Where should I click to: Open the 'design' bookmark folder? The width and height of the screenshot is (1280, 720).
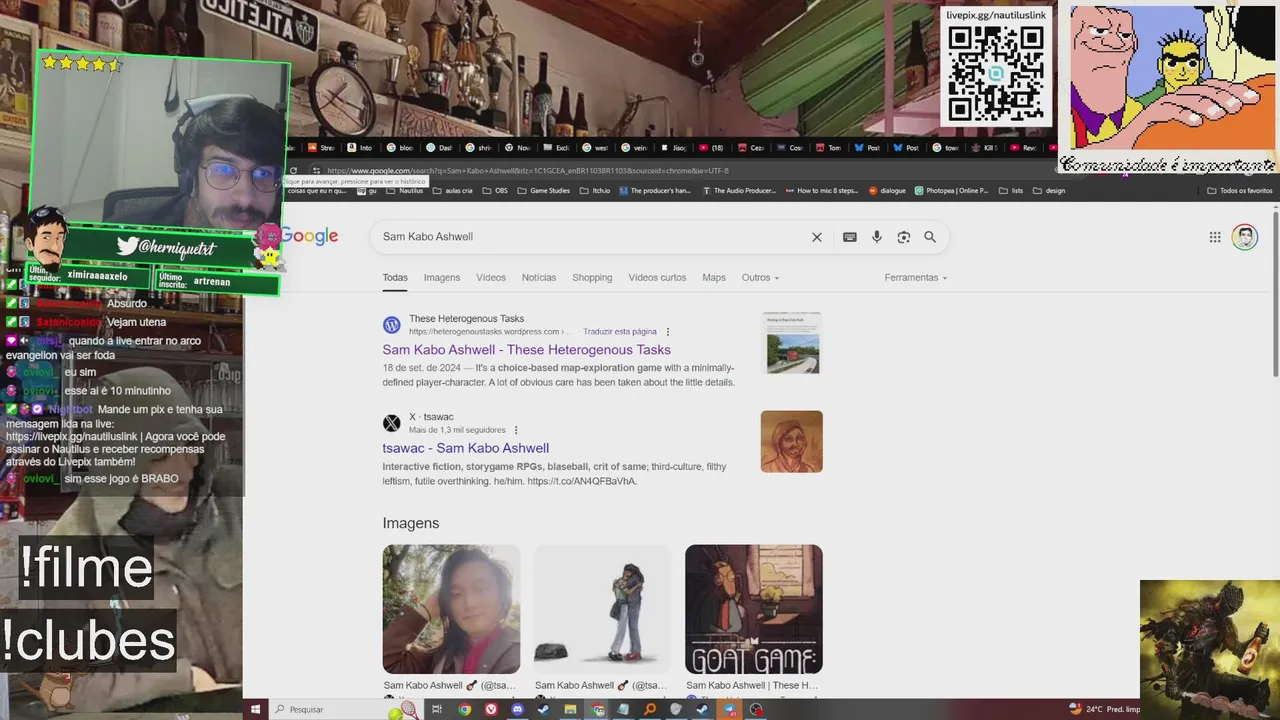click(x=1049, y=191)
